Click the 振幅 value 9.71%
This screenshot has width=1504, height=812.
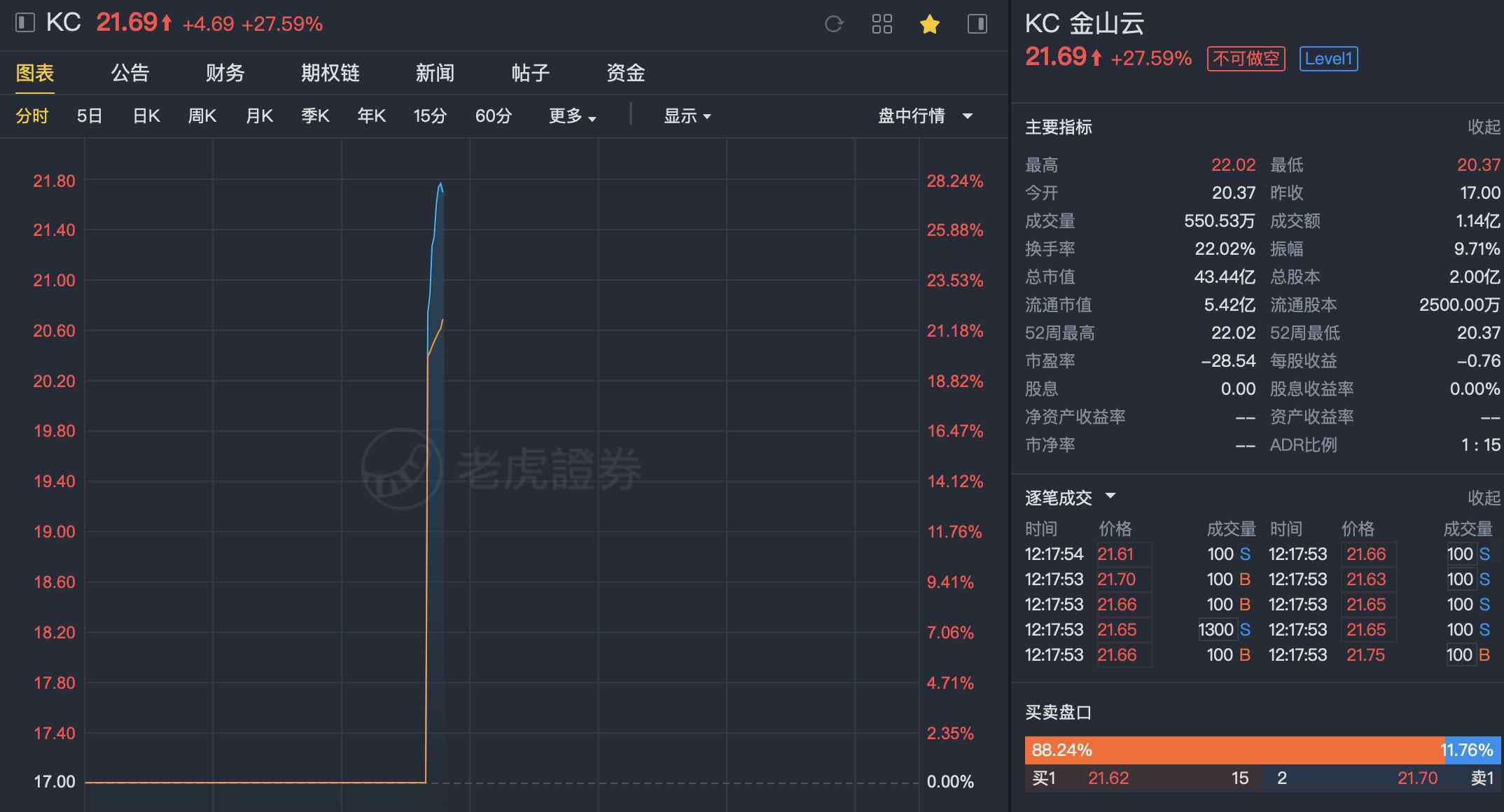click(1477, 249)
